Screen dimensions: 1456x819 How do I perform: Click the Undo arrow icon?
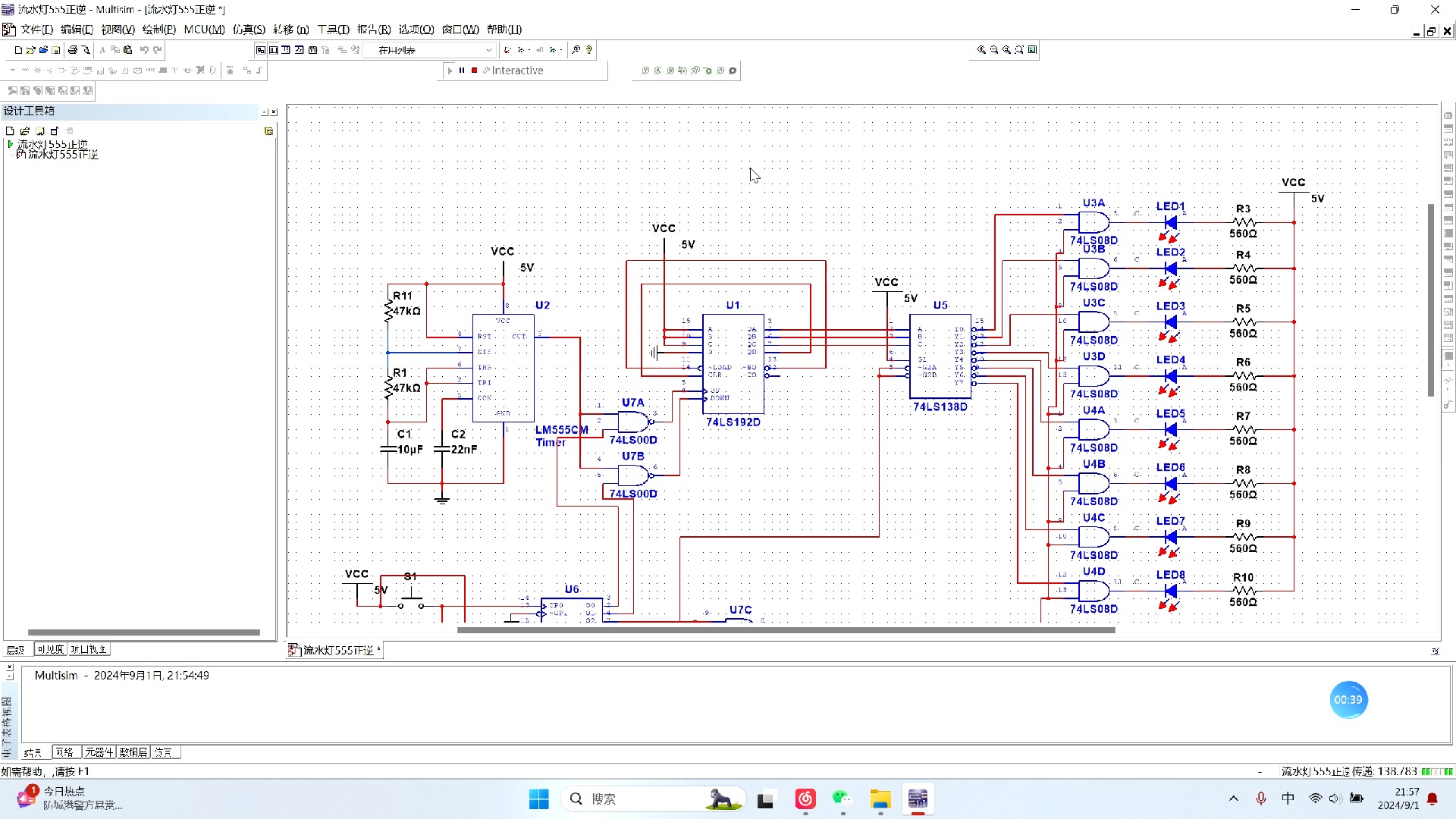(x=144, y=50)
